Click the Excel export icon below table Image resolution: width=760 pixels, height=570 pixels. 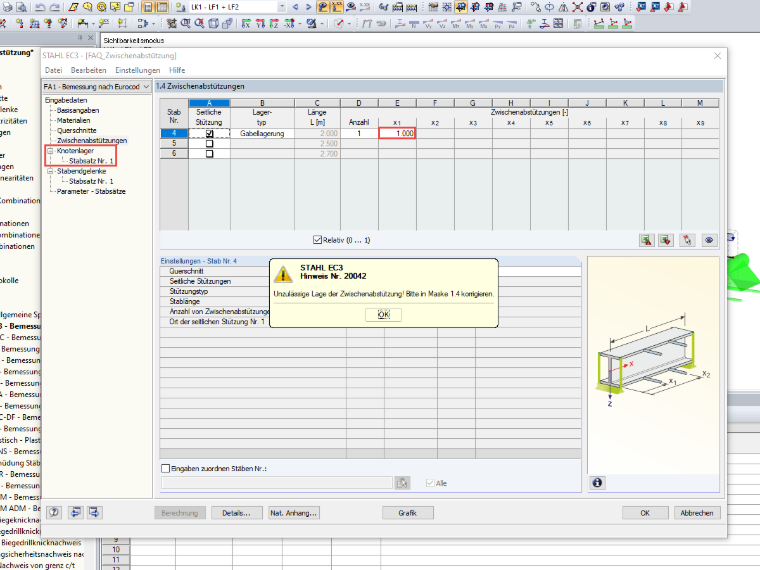coord(646,240)
